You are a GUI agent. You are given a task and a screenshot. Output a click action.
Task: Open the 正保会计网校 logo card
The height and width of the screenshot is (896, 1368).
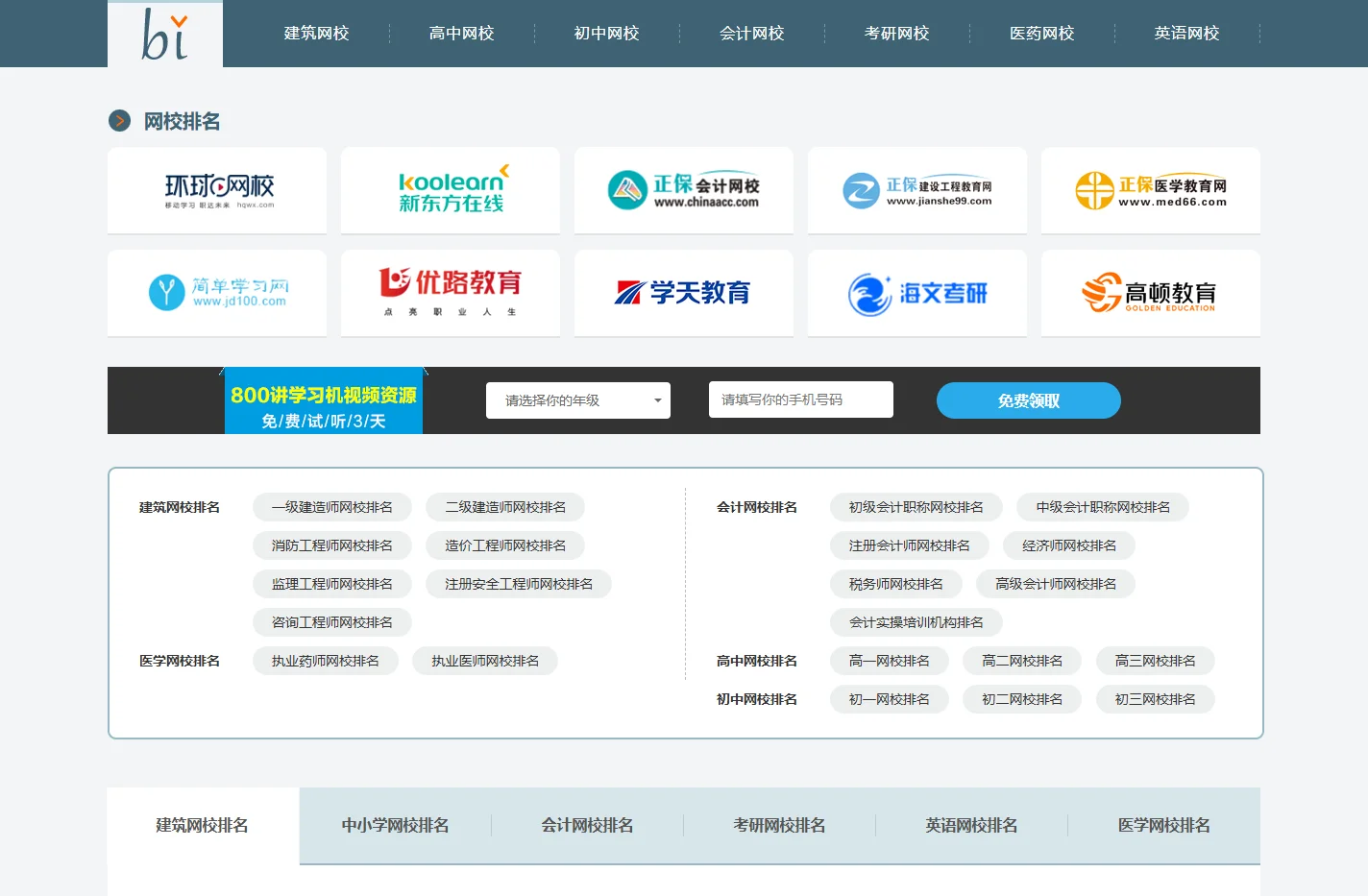click(684, 190)
